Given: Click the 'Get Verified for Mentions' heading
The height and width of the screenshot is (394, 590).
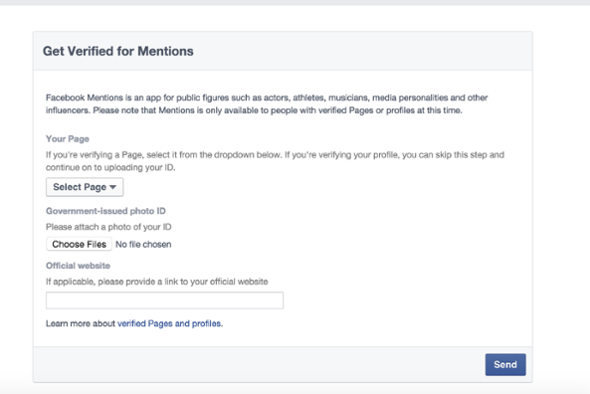Looking at the screenshot, I should (x=118, y=51).
